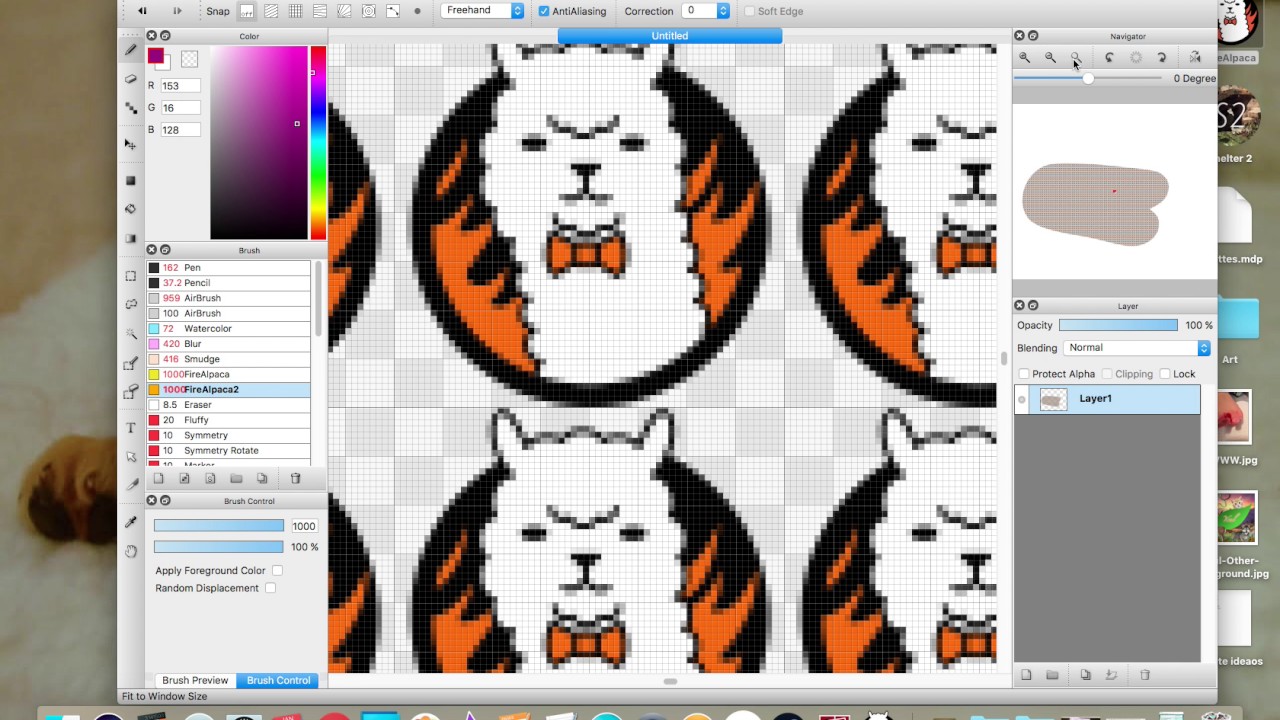
Task: Toggle the Soft Edge checkbox
Action: [x=750, y=11]
